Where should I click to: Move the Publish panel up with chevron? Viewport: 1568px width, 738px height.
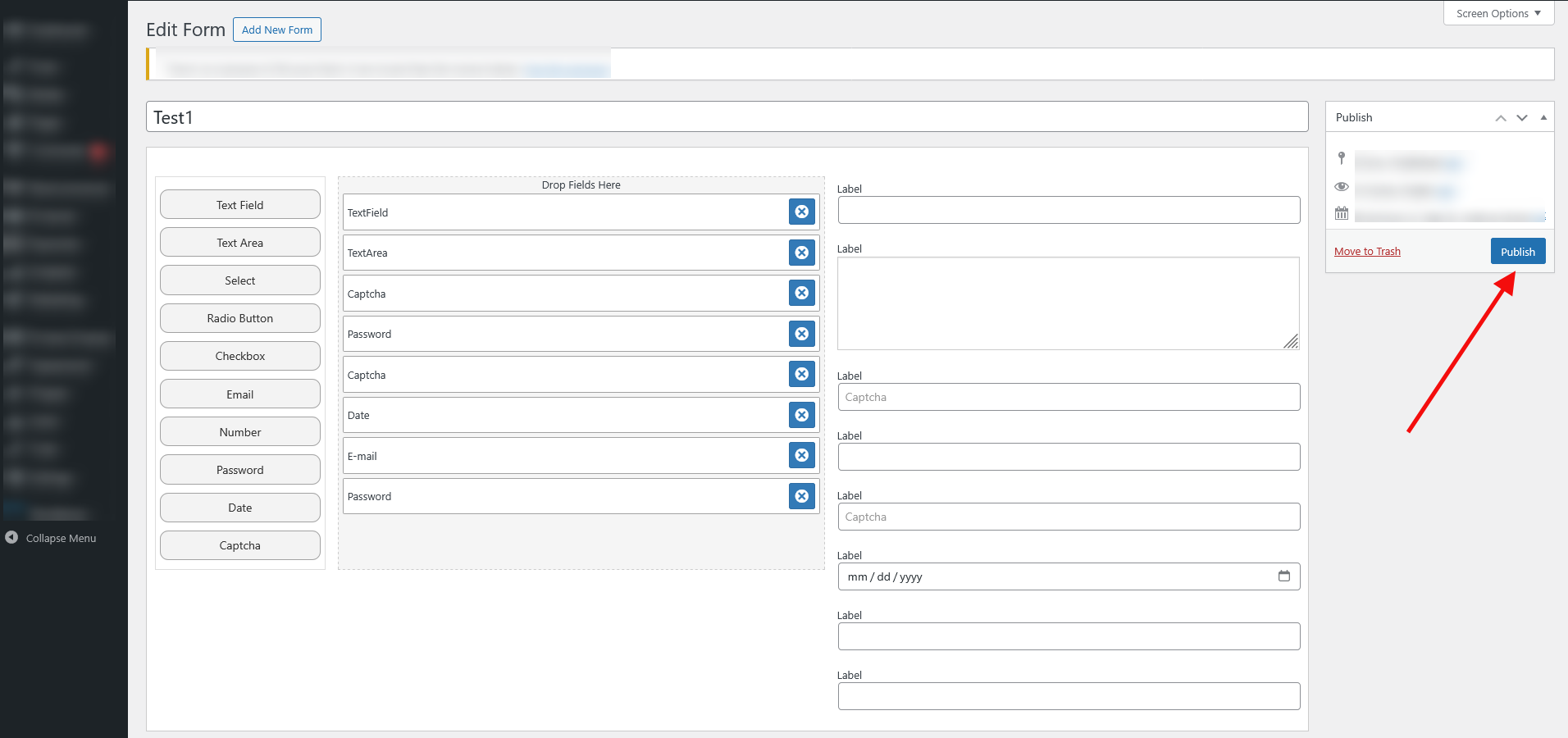pyautogui.click(x=1500, y=118)
